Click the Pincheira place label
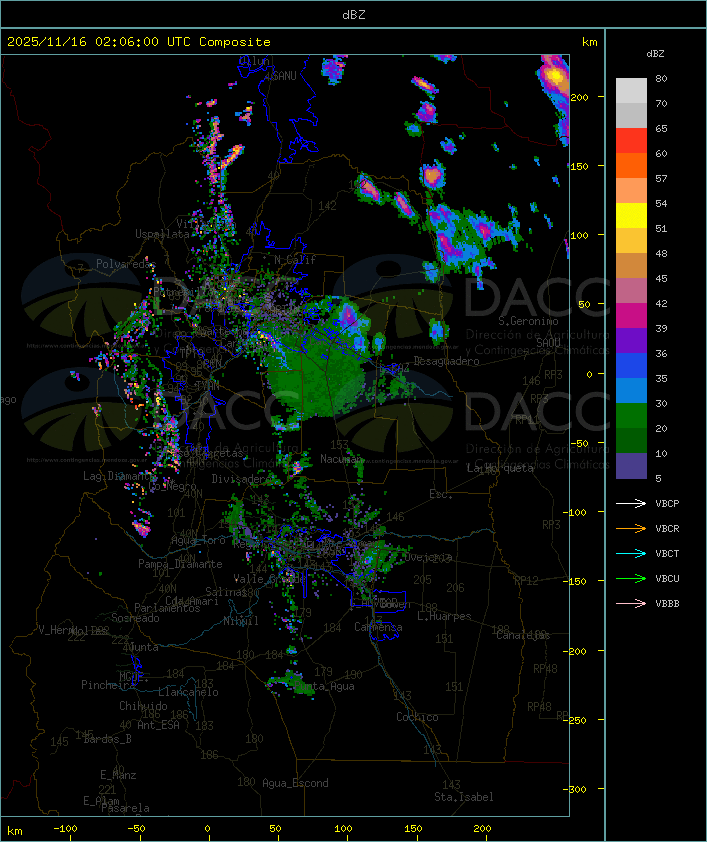 click(x=108, y=685)
